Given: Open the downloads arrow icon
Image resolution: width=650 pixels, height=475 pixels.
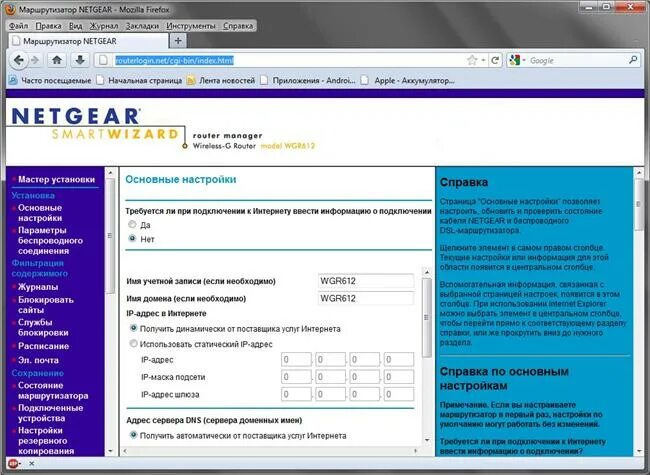Looking at the screenshot, I should 80,61.
